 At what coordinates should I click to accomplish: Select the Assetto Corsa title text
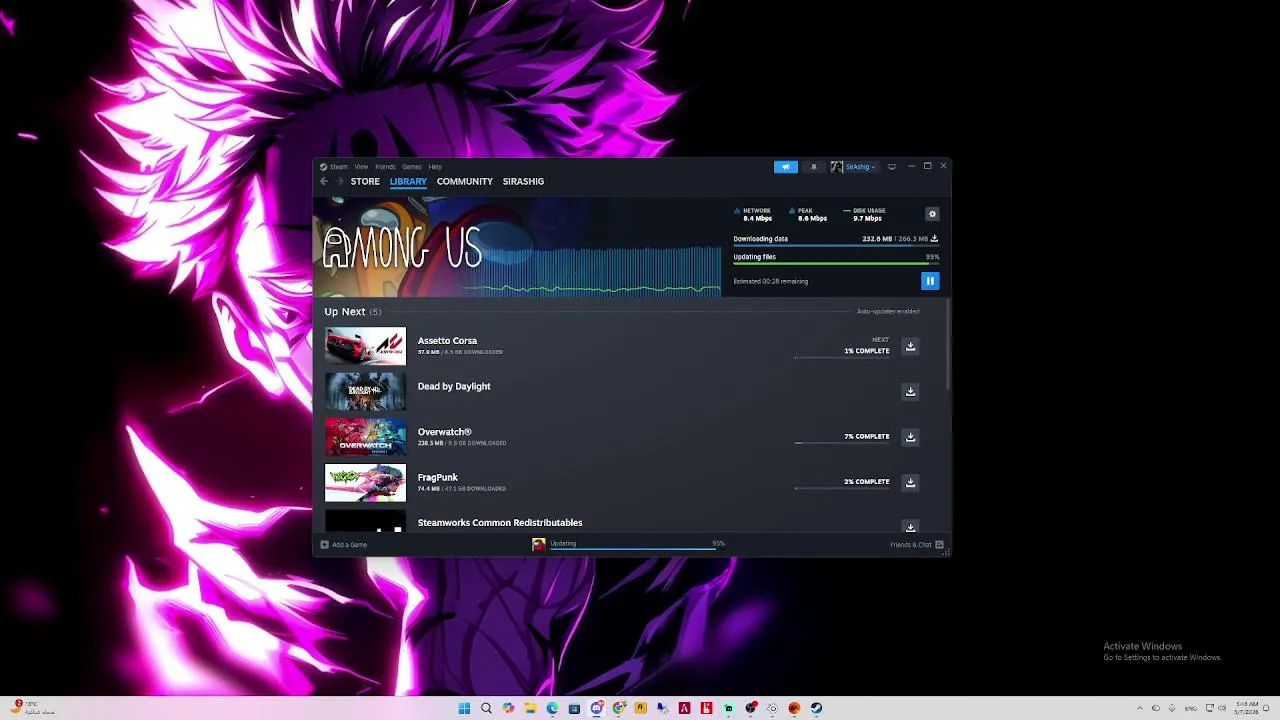click(x=447, y=341)
